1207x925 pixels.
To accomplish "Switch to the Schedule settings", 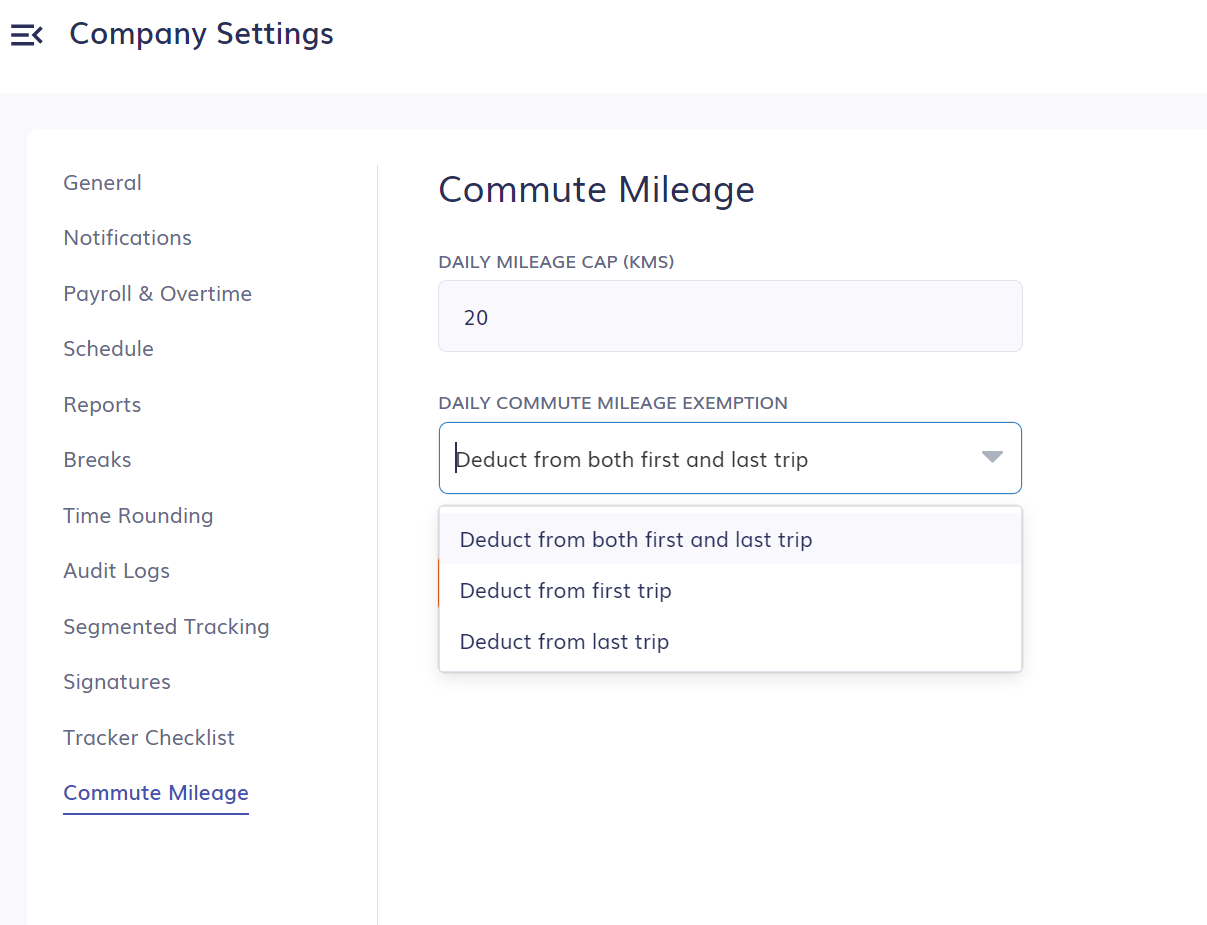I will (108, 348).
